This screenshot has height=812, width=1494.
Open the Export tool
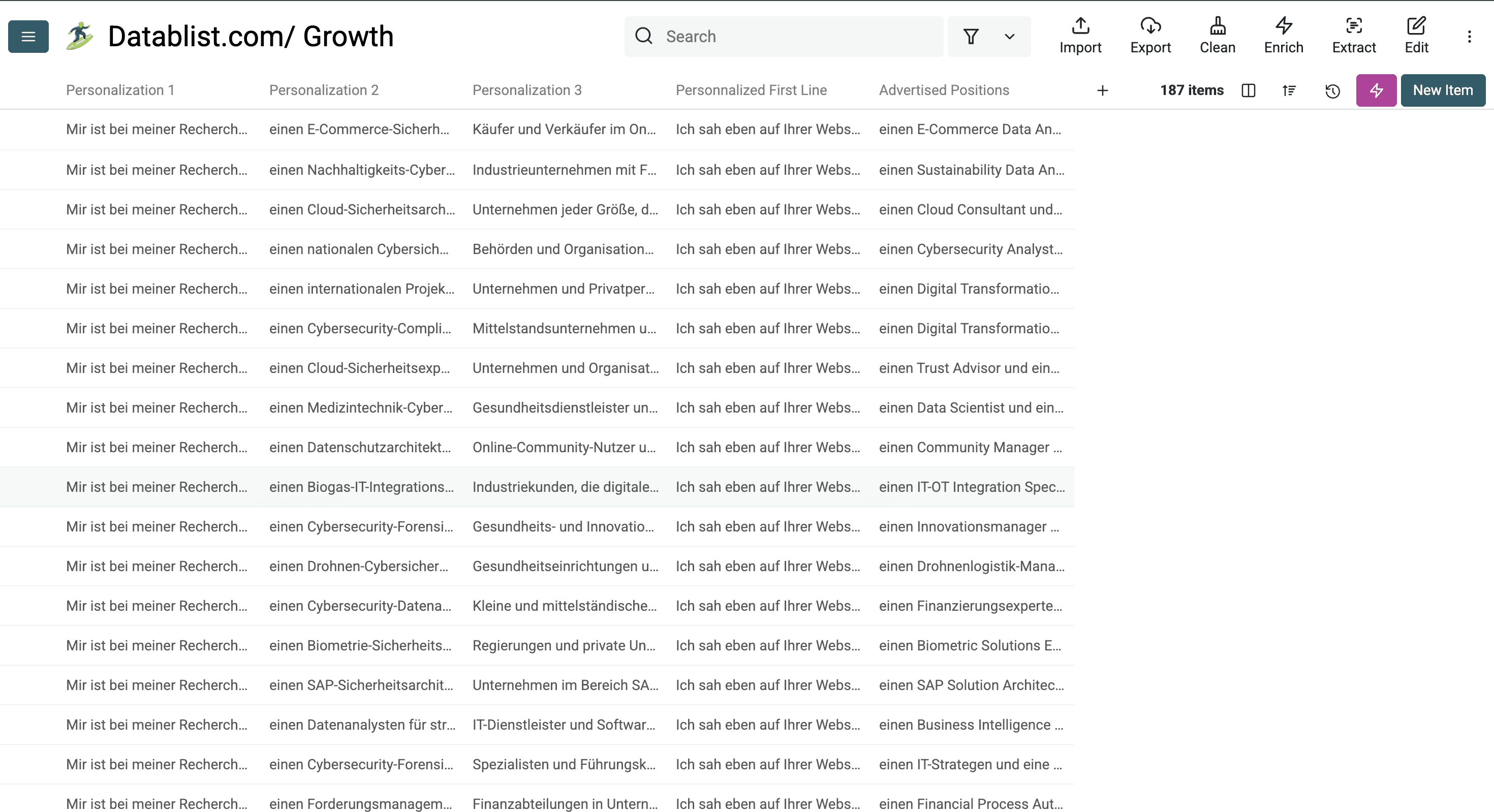click(1150, 36)
